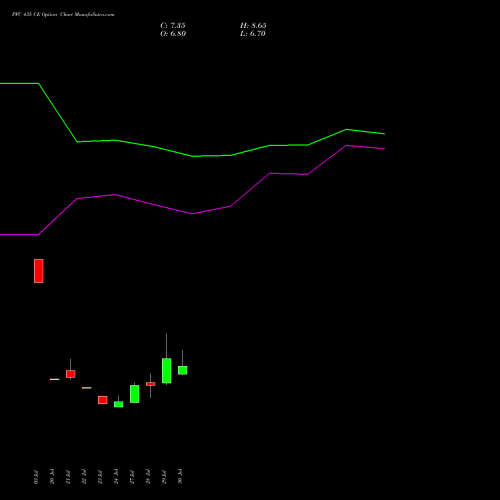The width and height of the screenshot is (500, 500).
Task: Select the small green candle for 24 Jul
Action: (119, 404)
